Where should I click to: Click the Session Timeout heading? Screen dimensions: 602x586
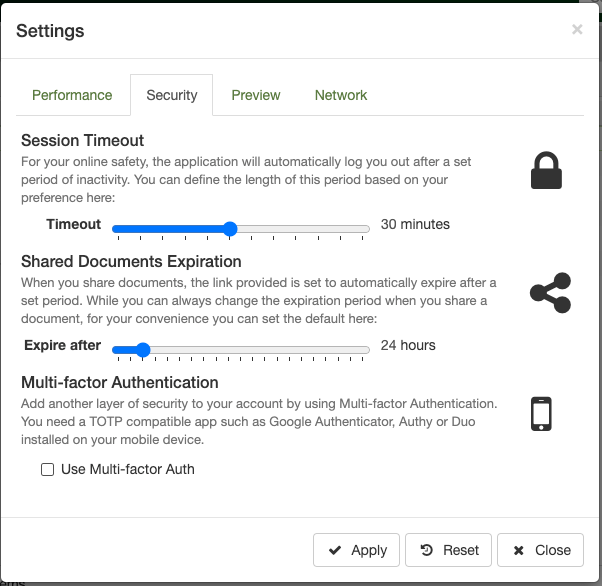tap(83, 141)
